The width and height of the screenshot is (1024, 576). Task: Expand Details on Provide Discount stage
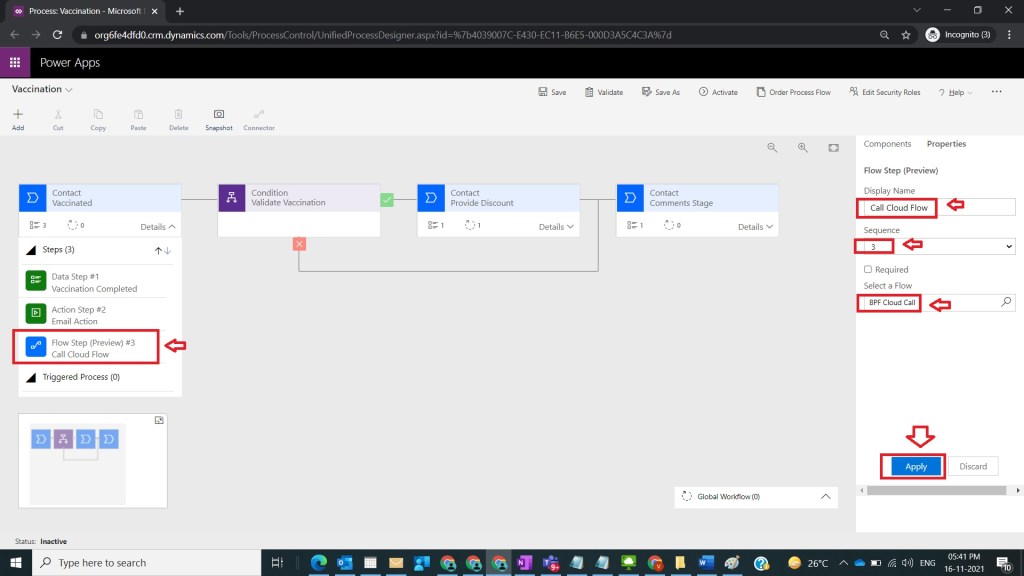point(557,226)
